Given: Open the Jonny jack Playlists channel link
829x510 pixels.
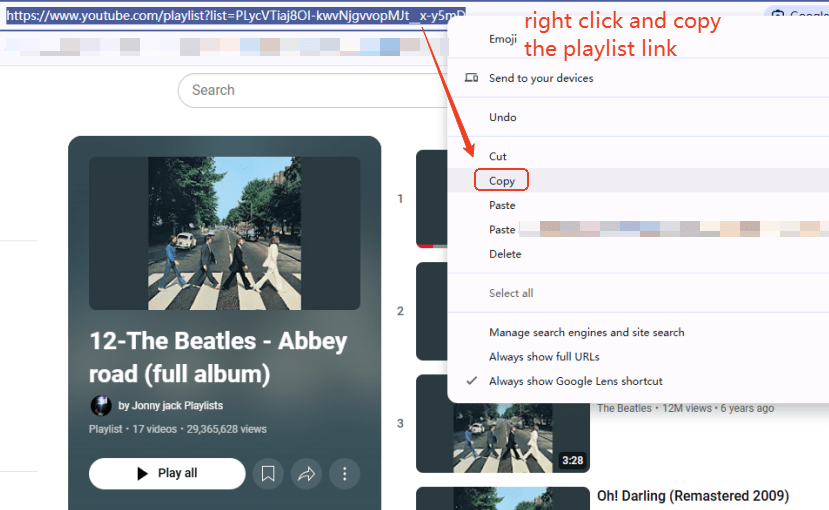Looking at the screenshot, I should [x=170, y=405].
